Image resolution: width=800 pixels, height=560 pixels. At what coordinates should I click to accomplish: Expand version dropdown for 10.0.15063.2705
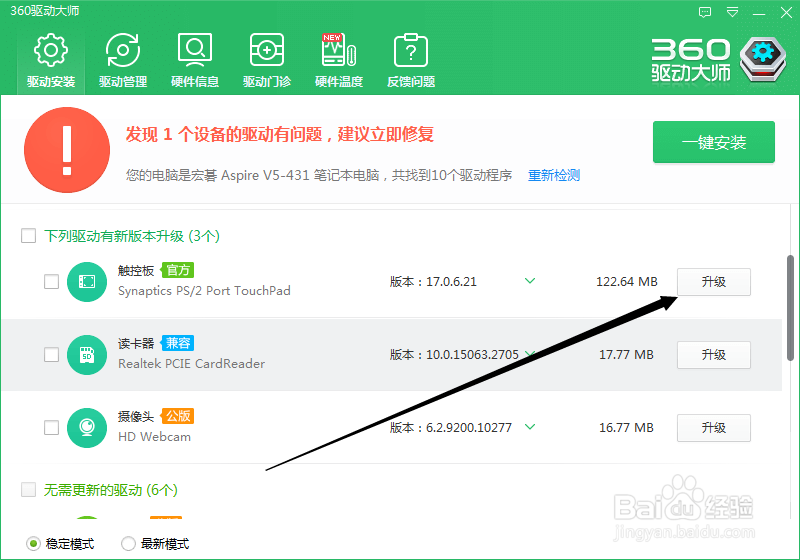click(x=530, y=353)
